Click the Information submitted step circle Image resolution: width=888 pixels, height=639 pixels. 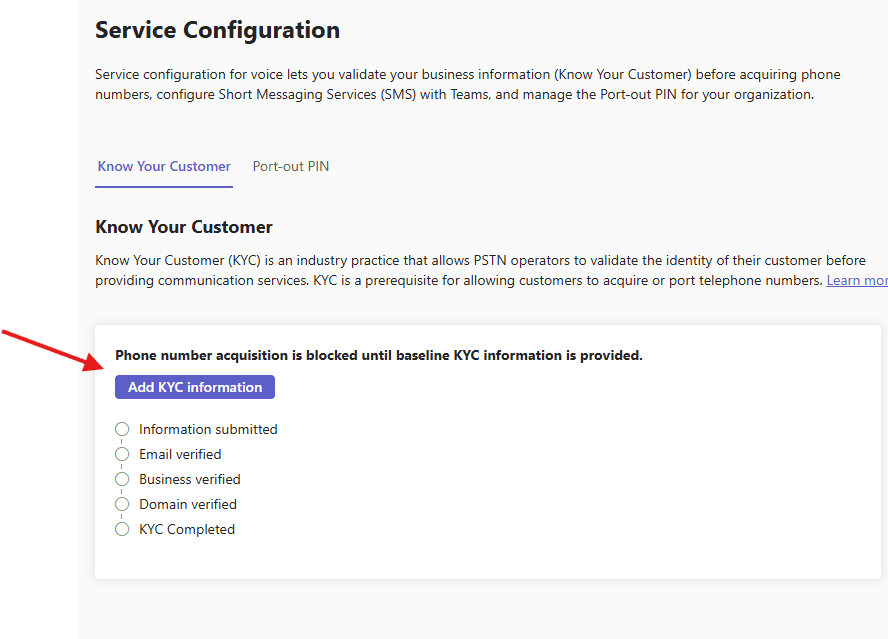(x=122, y=429)
